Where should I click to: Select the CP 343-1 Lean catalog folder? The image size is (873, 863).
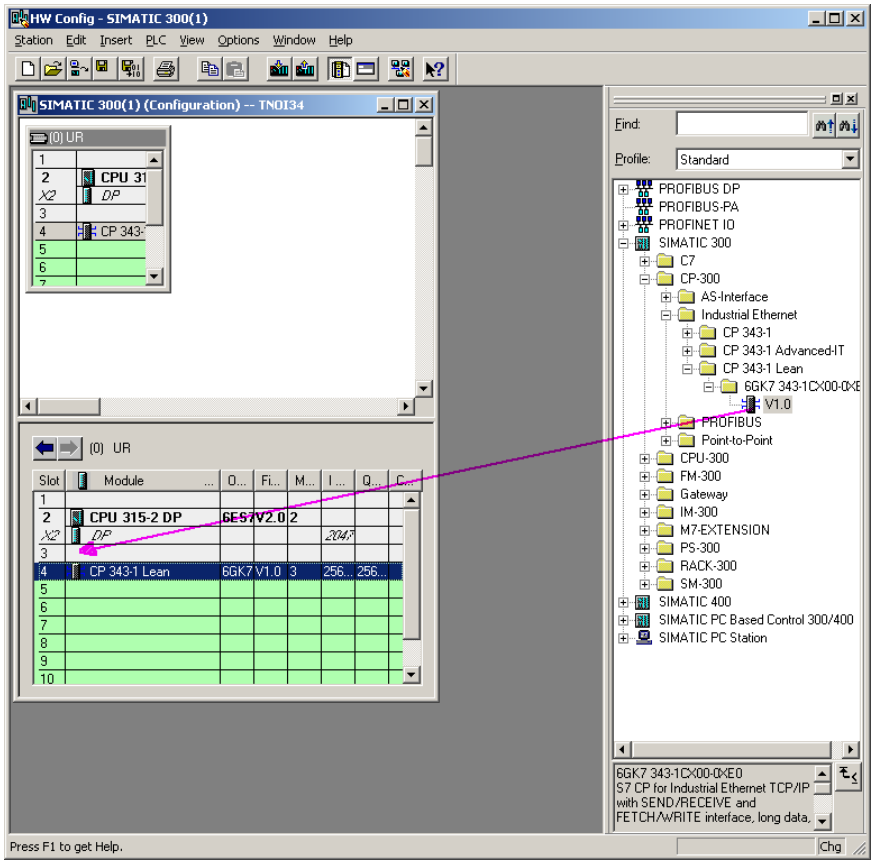pyautogui.click(x=762, y=369)
